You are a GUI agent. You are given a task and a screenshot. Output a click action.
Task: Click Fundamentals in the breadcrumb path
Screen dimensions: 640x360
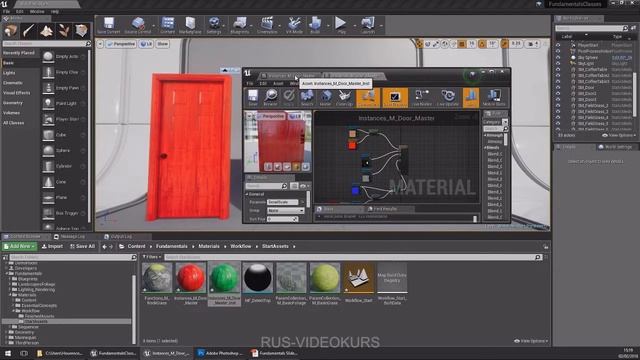(x=171, y=246)
